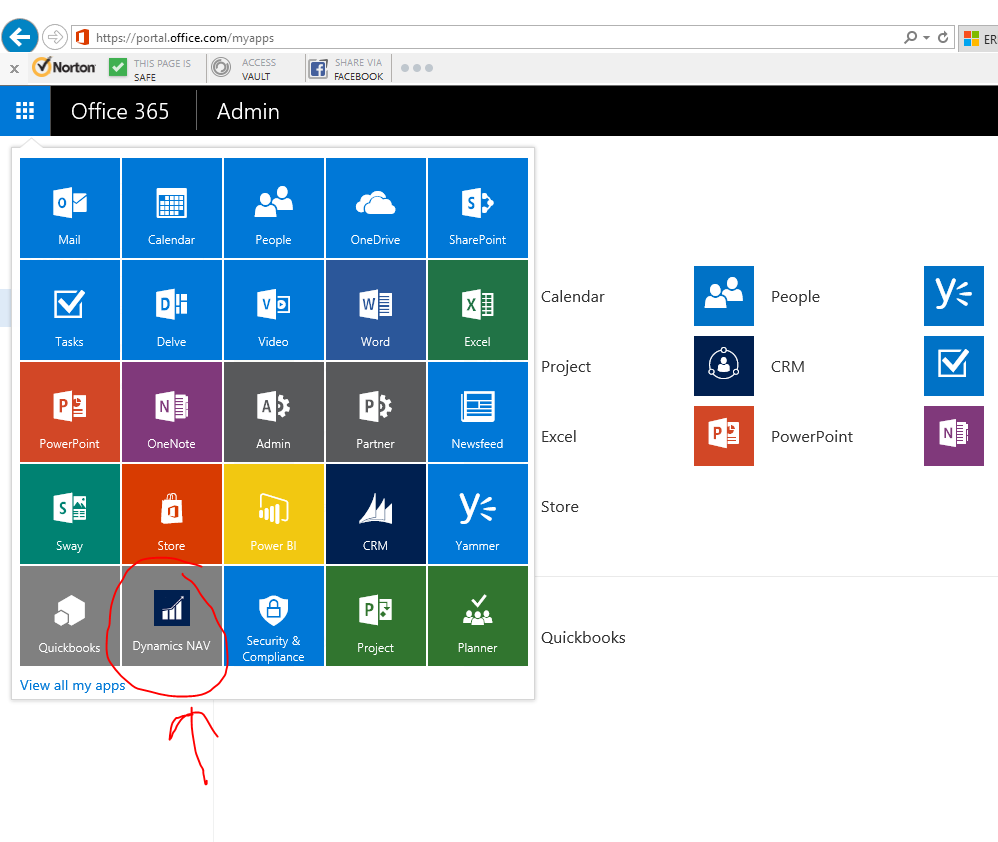Toggle the app launcher waffle button
This screenshot has width=998, height=842.
click(x=25, y=111)
